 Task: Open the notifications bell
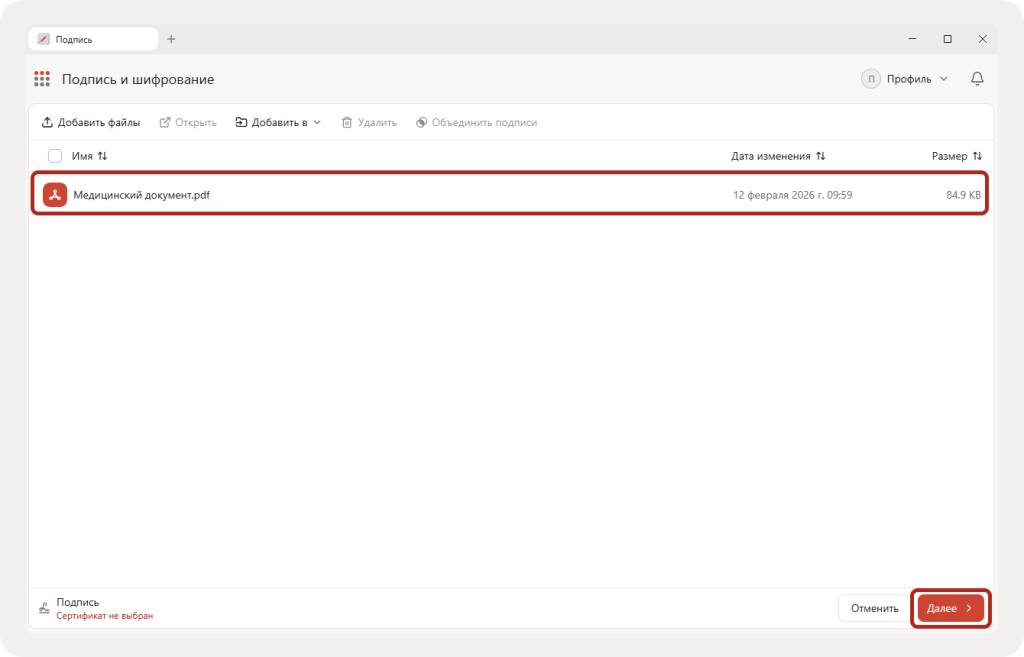point(977,79)
